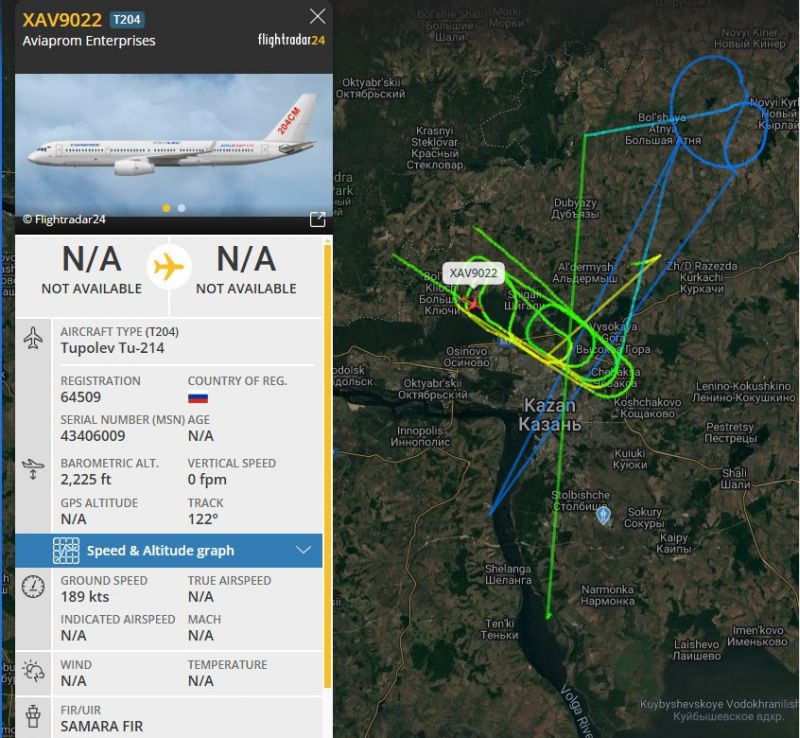Click the altitude aircraft icon
Screen dimensions: 800x738
pos(33,469)
